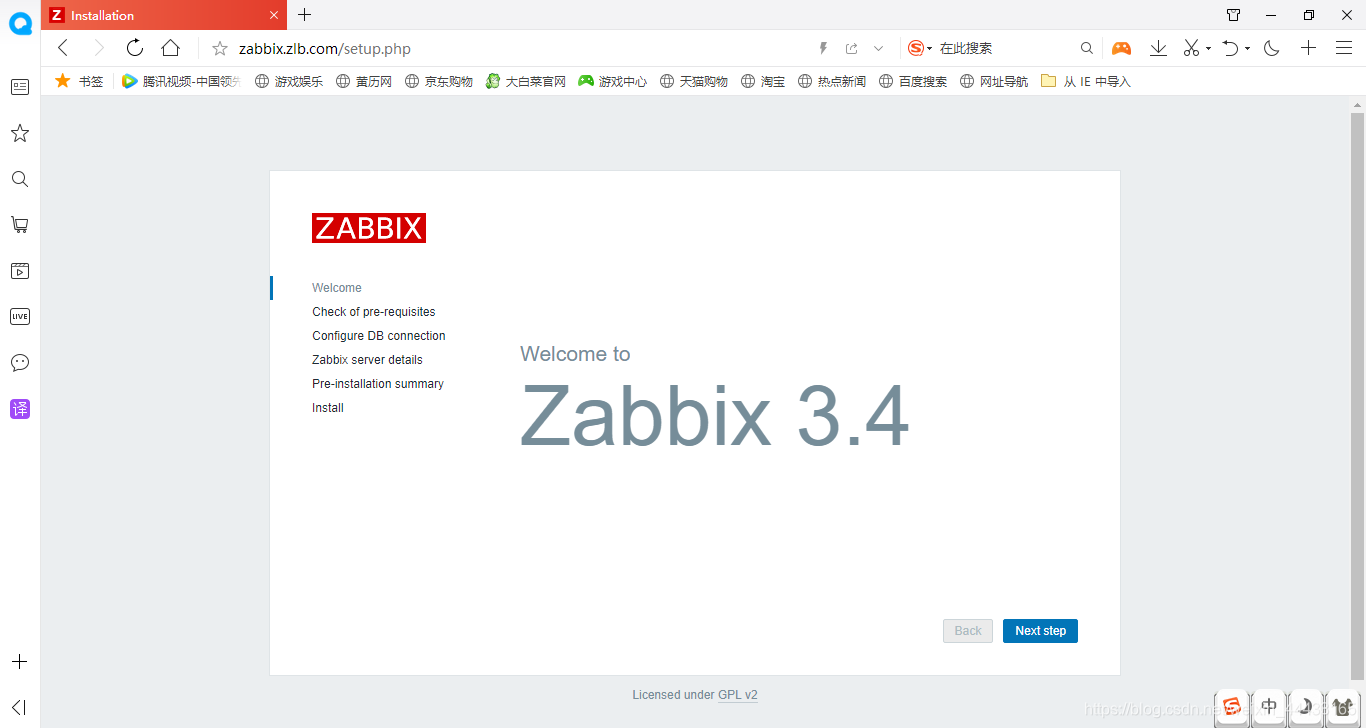The height and width of the screenshot is (728, 1366).
Task: Click the disabled Back button
Action: click(x=968, y=631)
